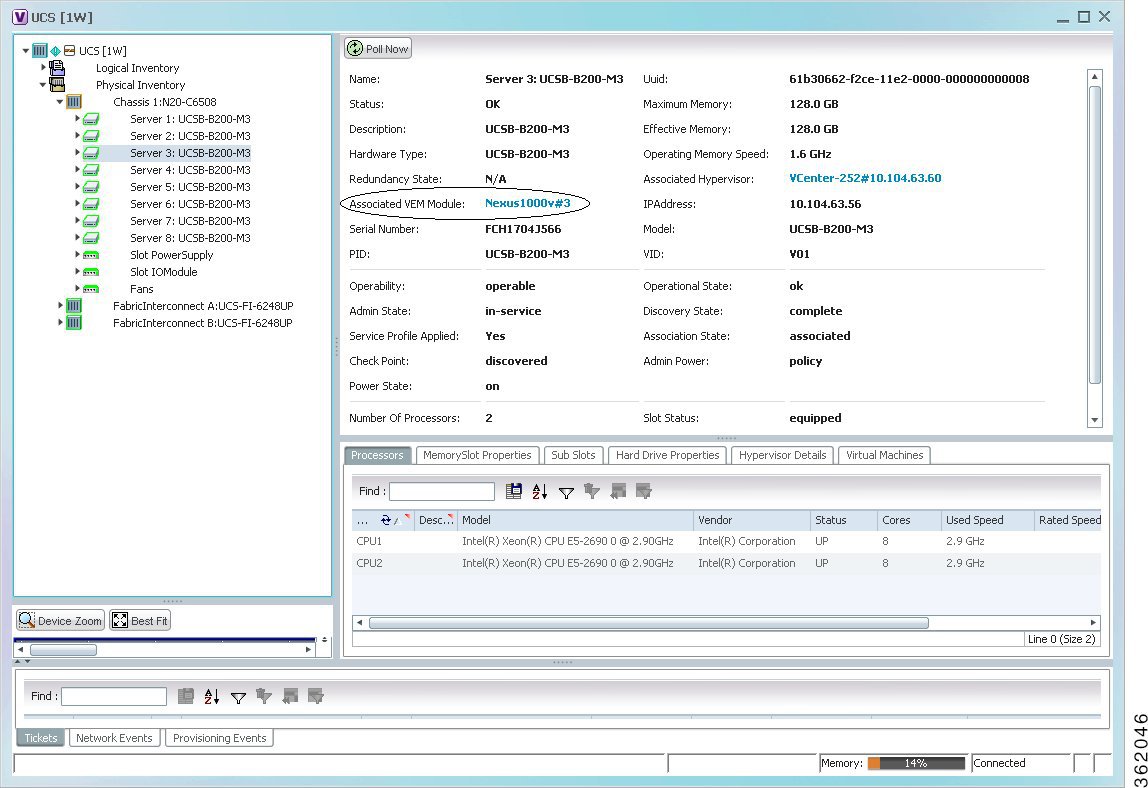Select the CPU2 row in Processors table

(x=726, y=563)
